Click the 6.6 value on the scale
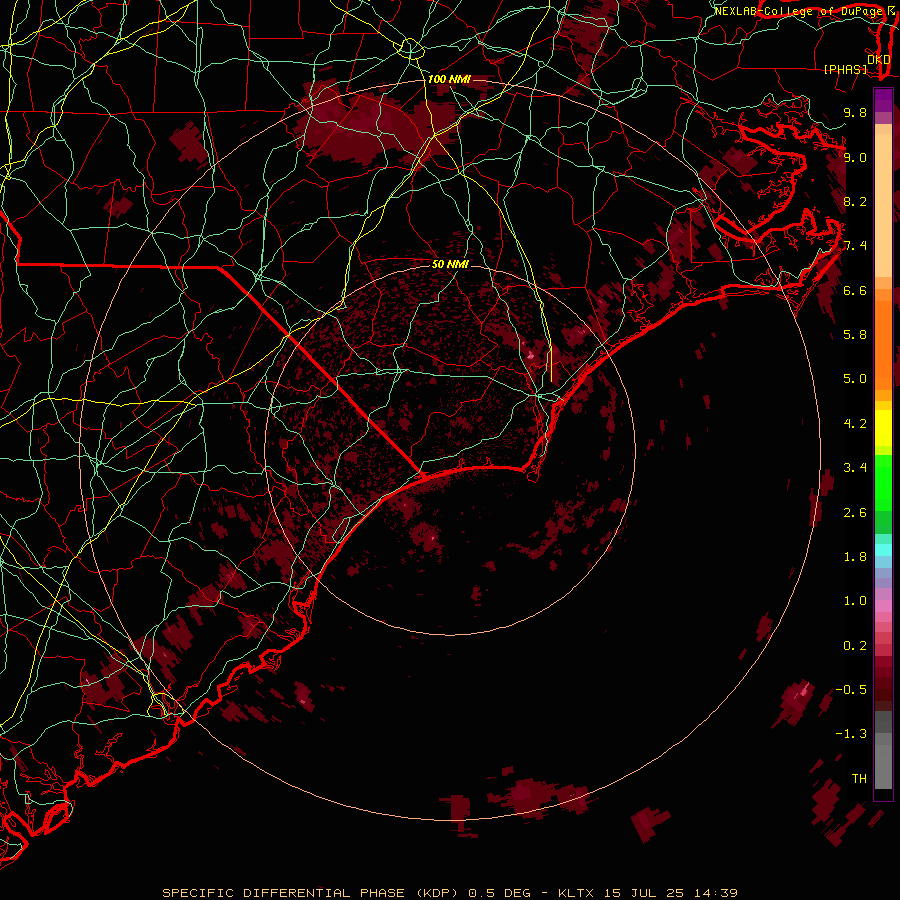Screen dimensions: 900x900 pos(855,290)
